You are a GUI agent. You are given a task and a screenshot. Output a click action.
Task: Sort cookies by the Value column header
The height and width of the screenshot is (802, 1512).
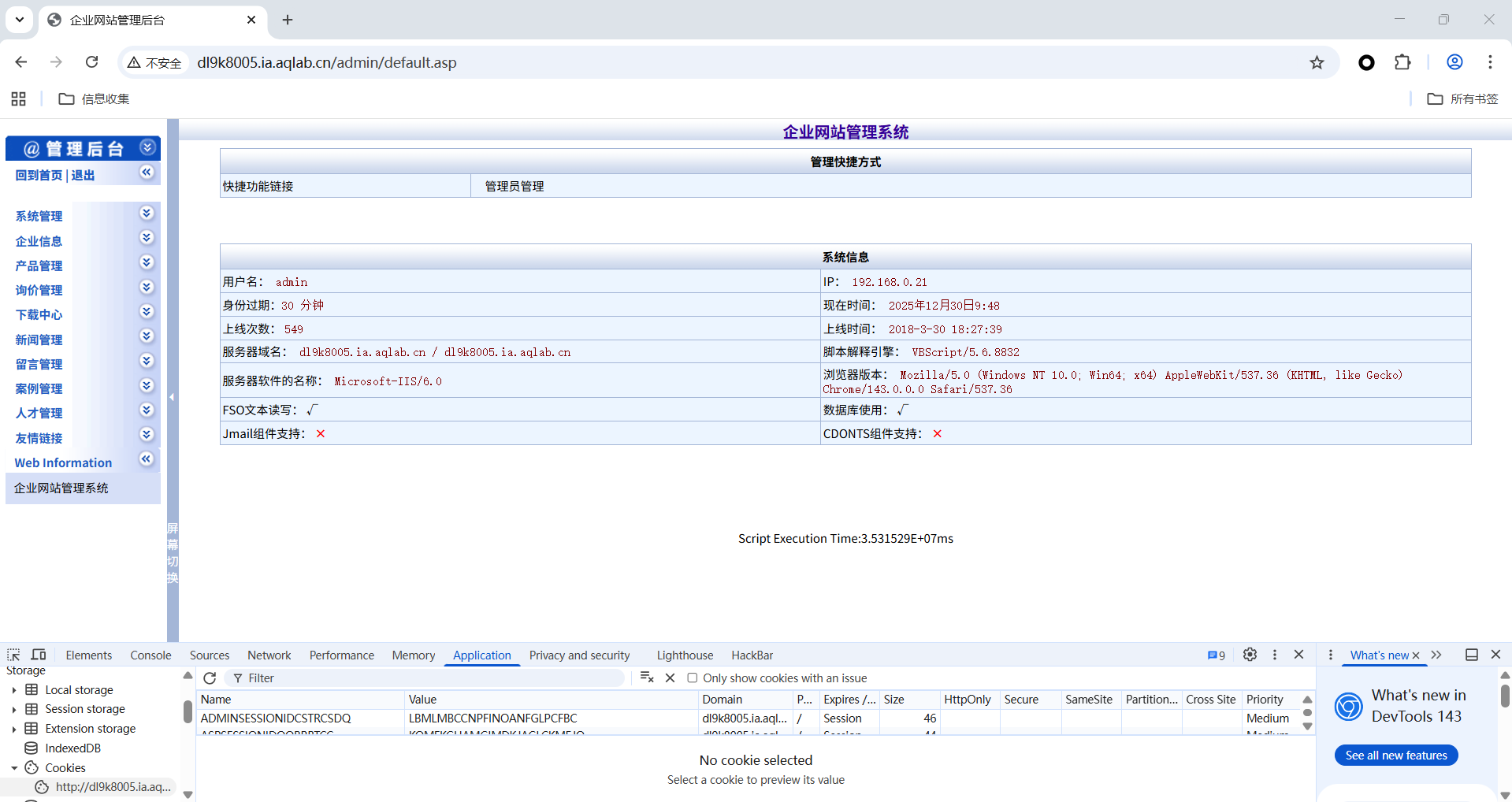point(551,700)
